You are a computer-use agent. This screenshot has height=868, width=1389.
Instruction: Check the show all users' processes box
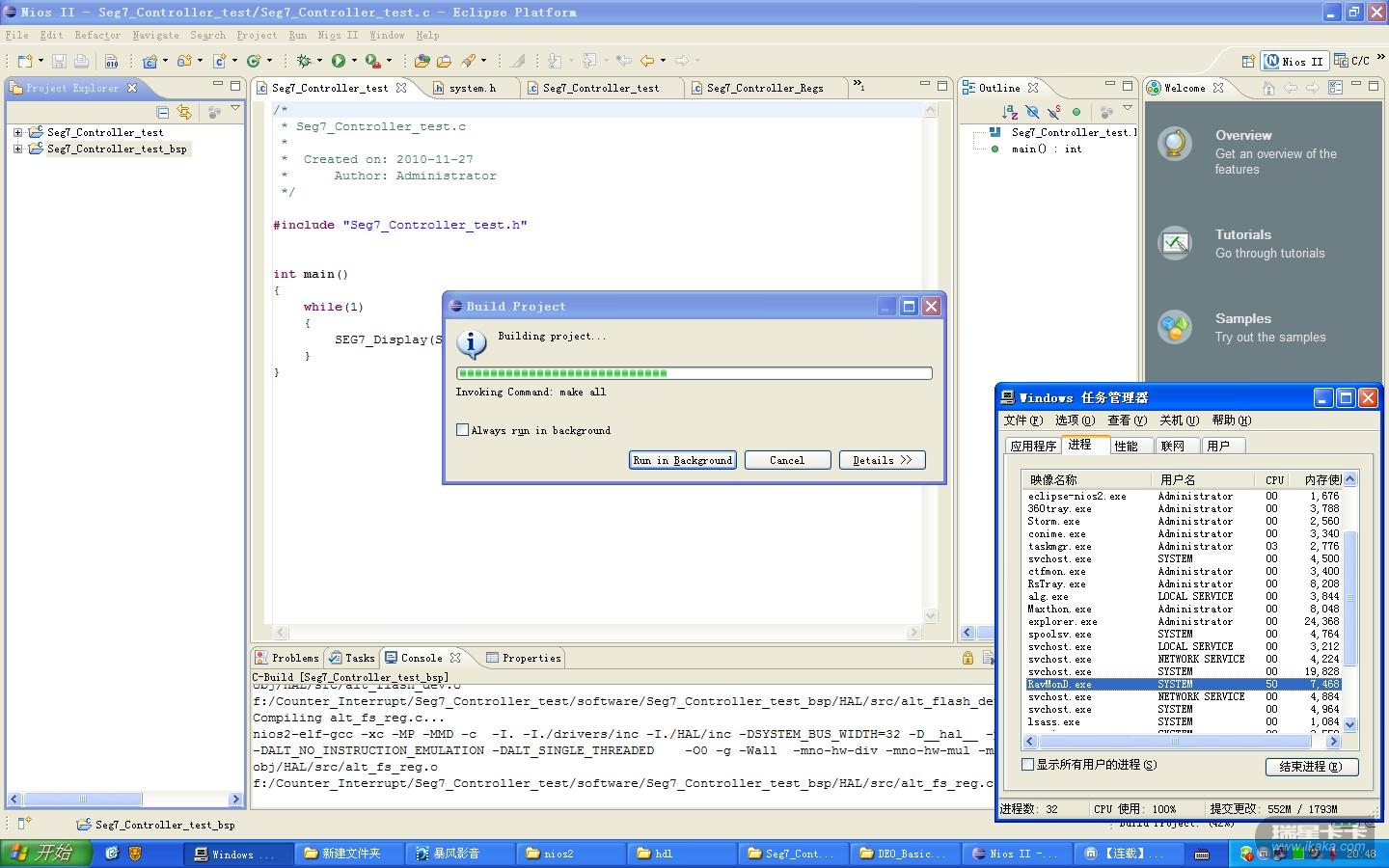tap(1028, 765)
